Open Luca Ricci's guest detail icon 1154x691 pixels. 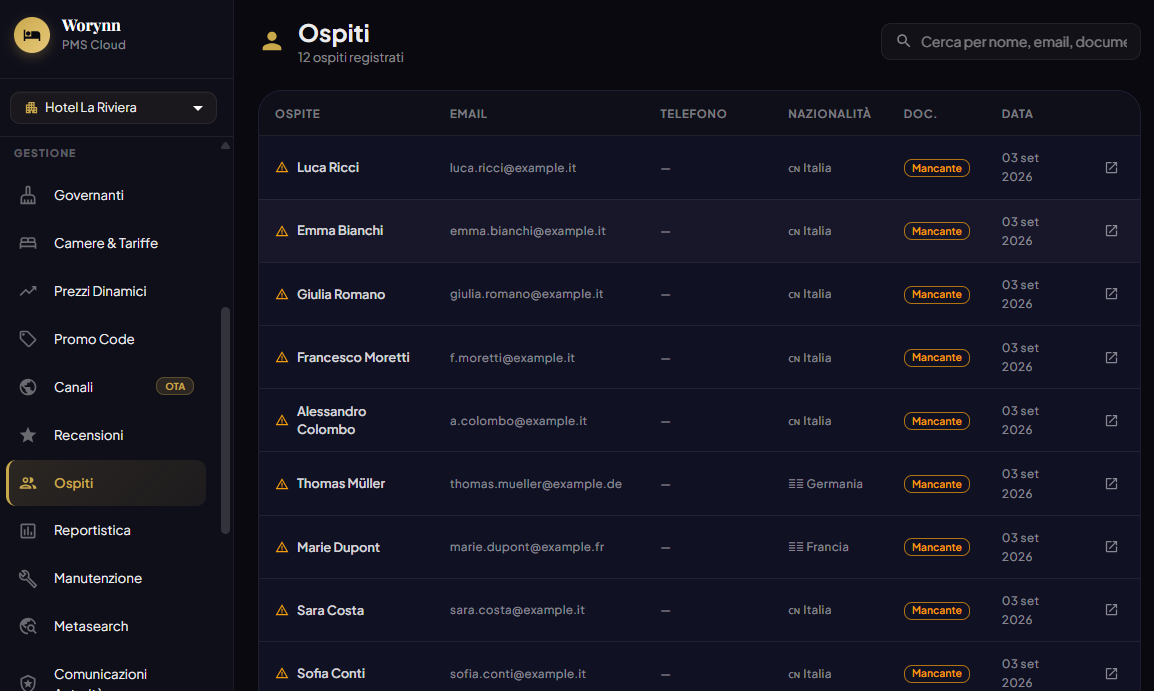click(x=1111, y=168)
